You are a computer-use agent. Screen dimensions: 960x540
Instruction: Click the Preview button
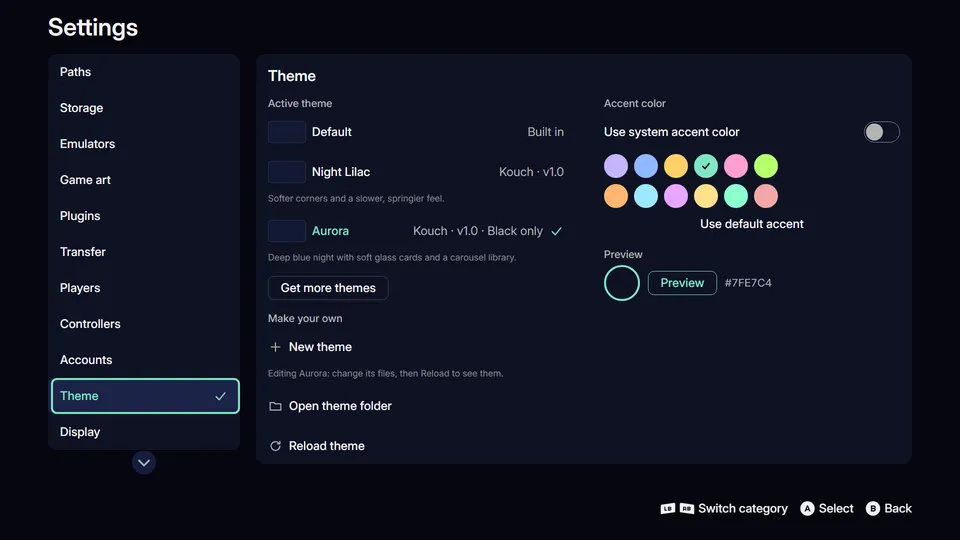click(682, 283)
